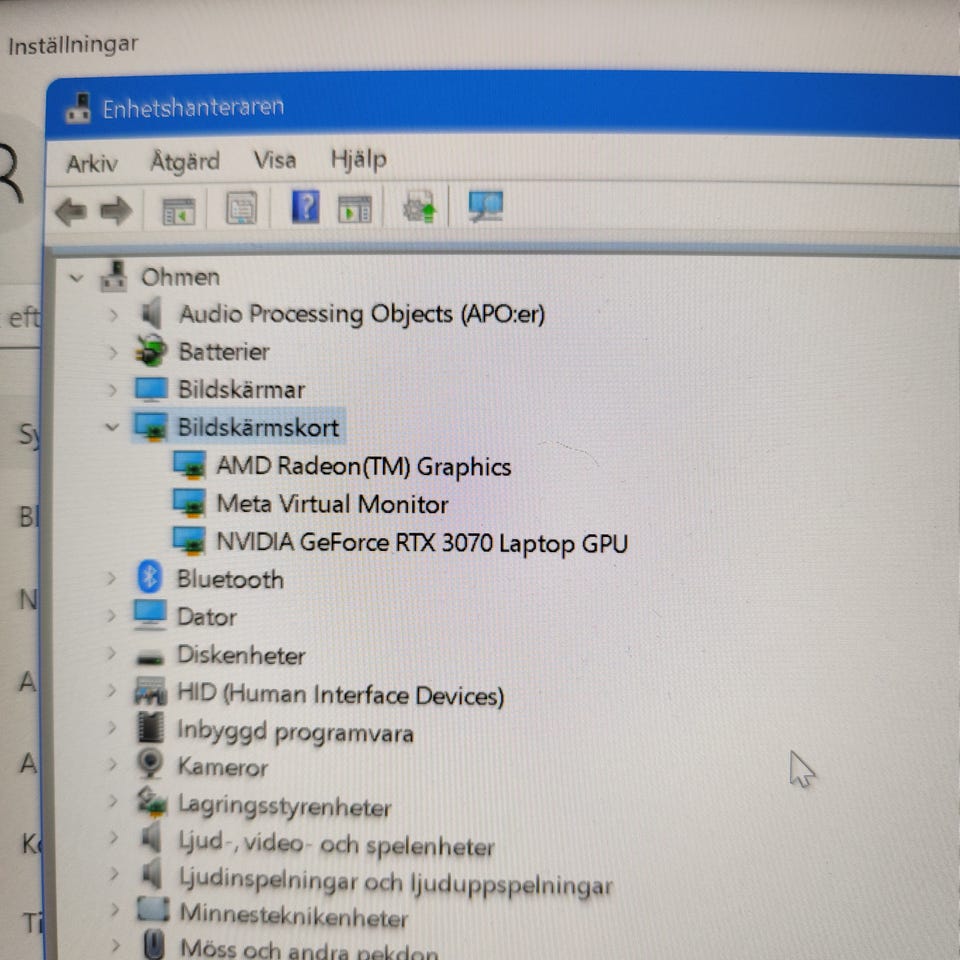Click the Update driver toolbar icon
960x960 pixels.
[x=419, y=207]
